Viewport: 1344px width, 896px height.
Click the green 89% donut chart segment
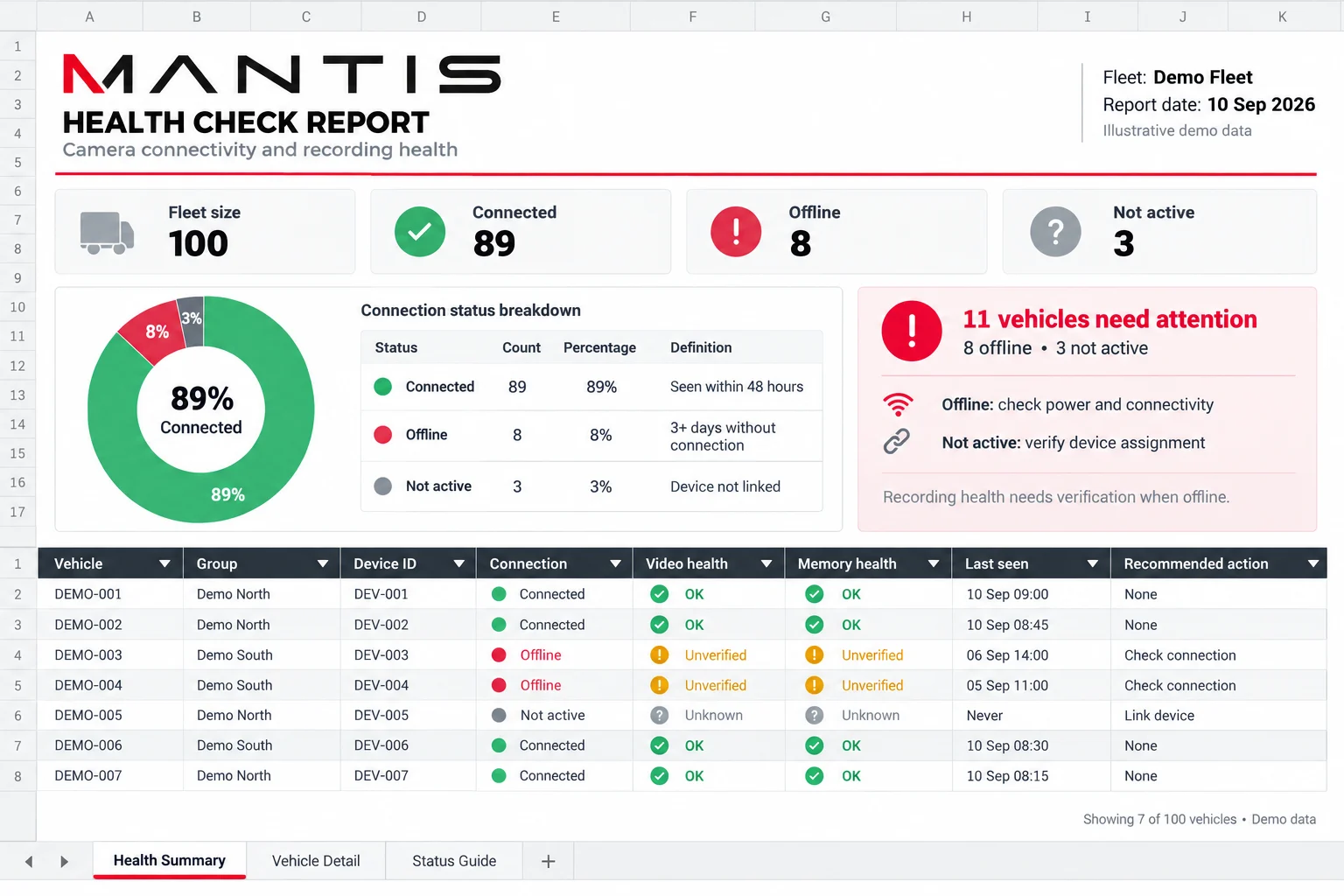coord(229,493)
